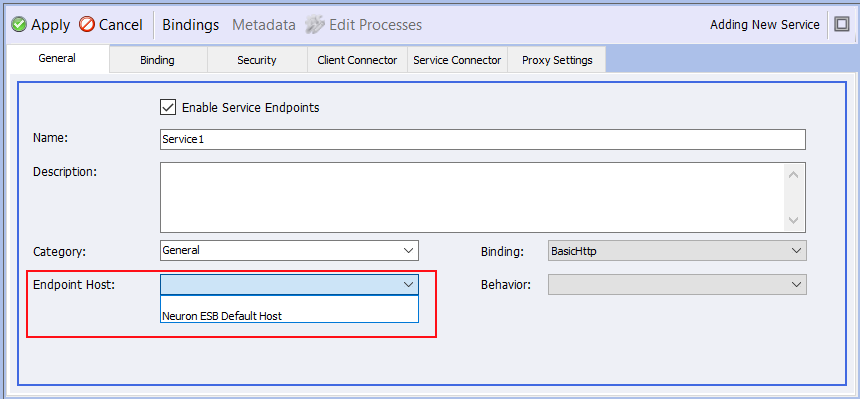
Task: Switch to the Security tab
Action: click(x=257, y=60)
